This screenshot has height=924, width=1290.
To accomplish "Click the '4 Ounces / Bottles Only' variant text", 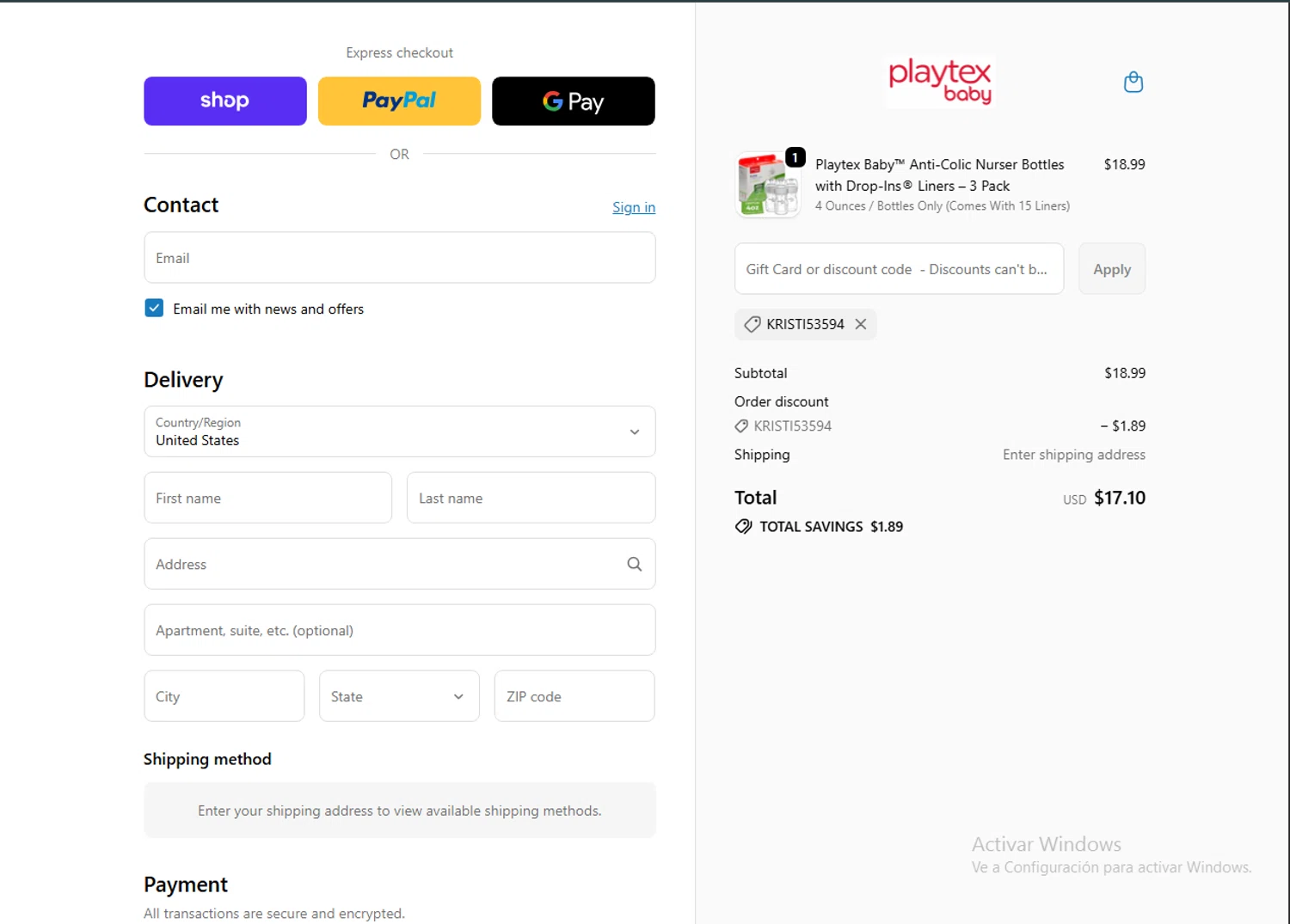I will coord(943,206).
